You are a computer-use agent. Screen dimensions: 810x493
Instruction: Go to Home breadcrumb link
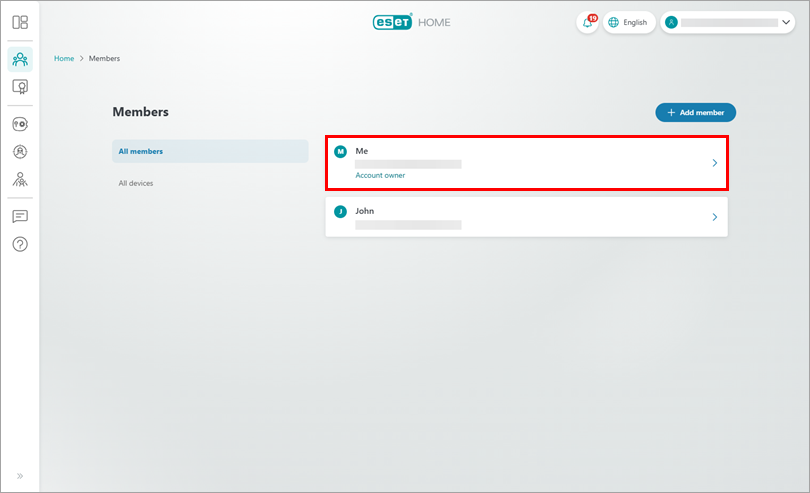64,59
